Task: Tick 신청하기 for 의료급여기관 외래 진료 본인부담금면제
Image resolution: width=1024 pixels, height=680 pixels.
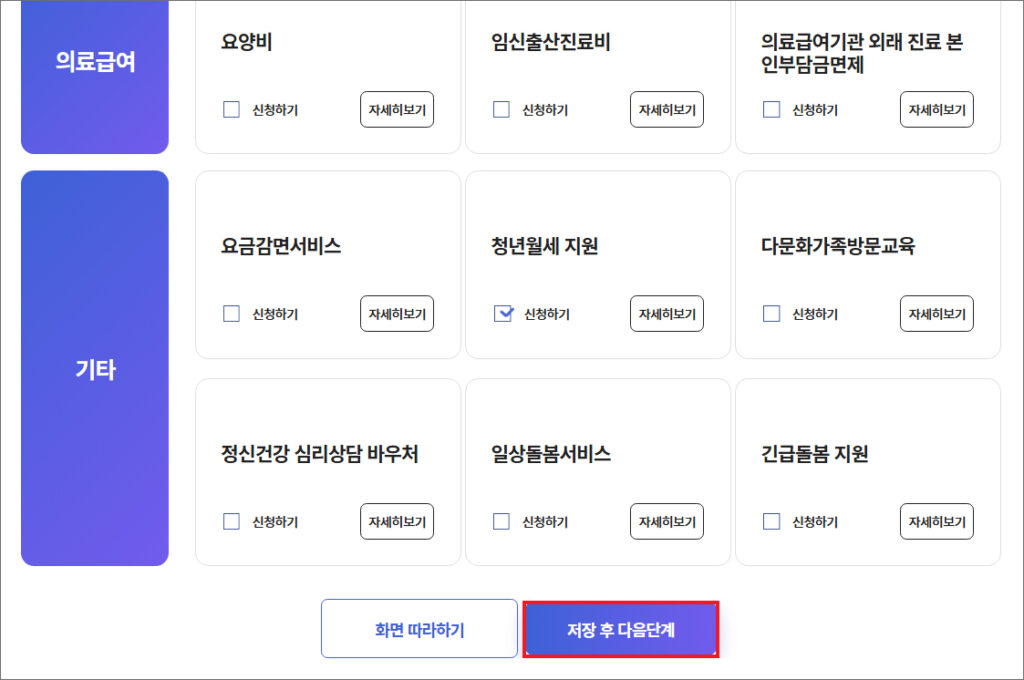Action: pos(772,110)
